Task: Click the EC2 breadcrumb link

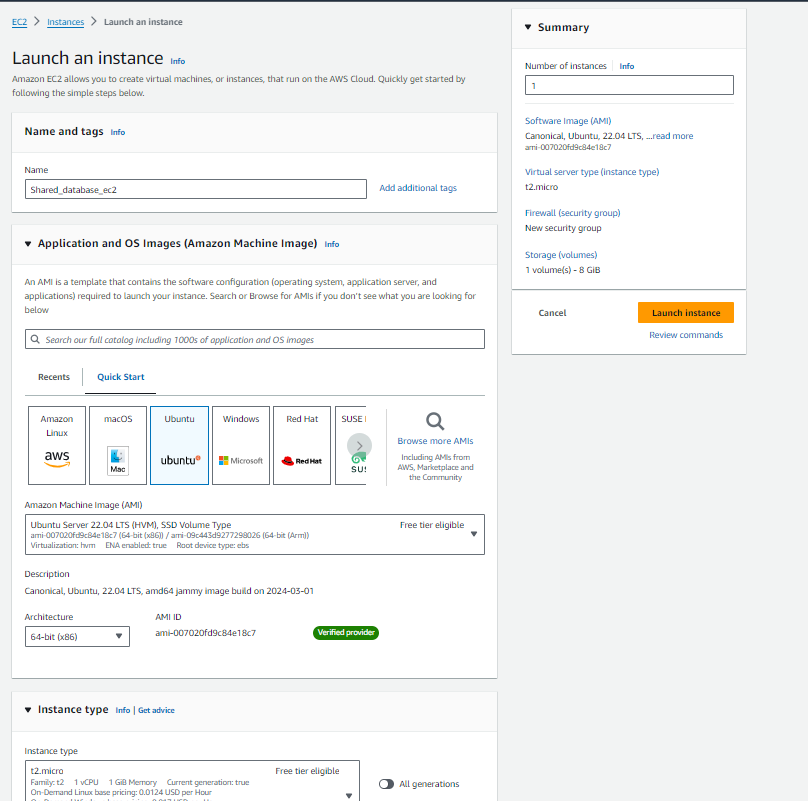Action: pyautogui.click(x=20, y=22)
